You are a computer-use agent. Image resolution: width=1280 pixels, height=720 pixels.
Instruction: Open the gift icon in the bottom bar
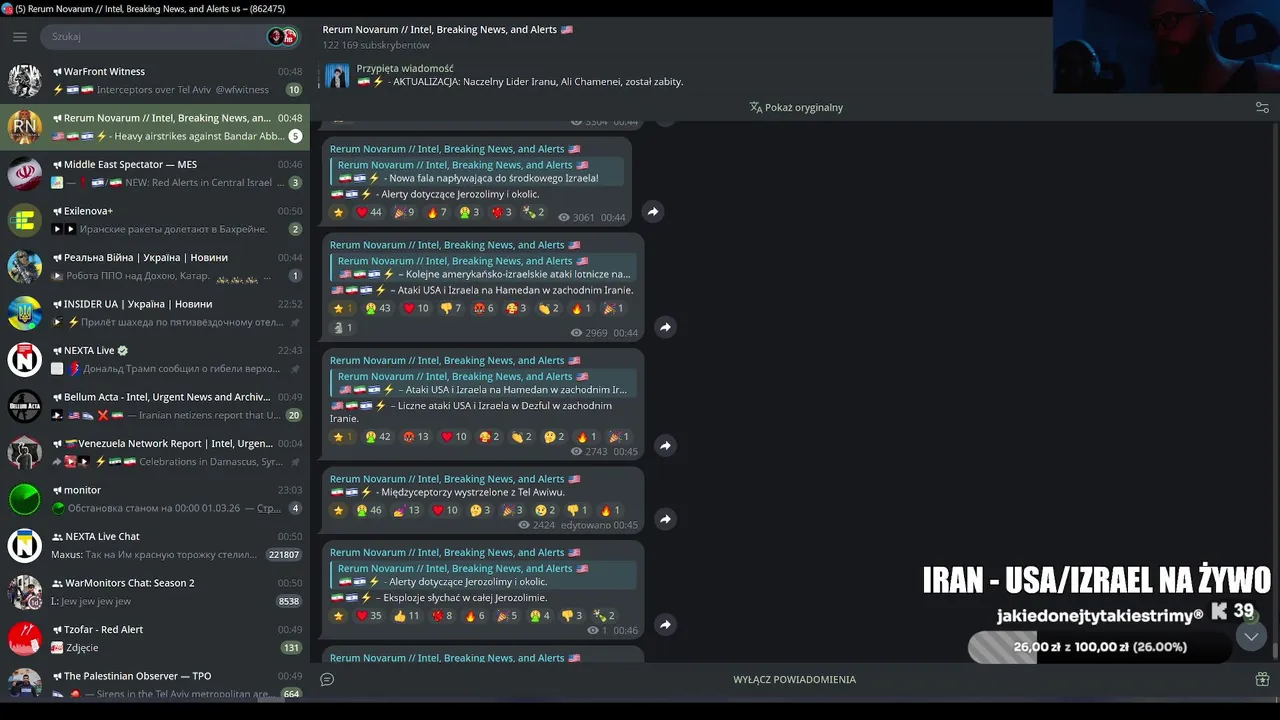pyautogui.click(x=1262, y=679)
